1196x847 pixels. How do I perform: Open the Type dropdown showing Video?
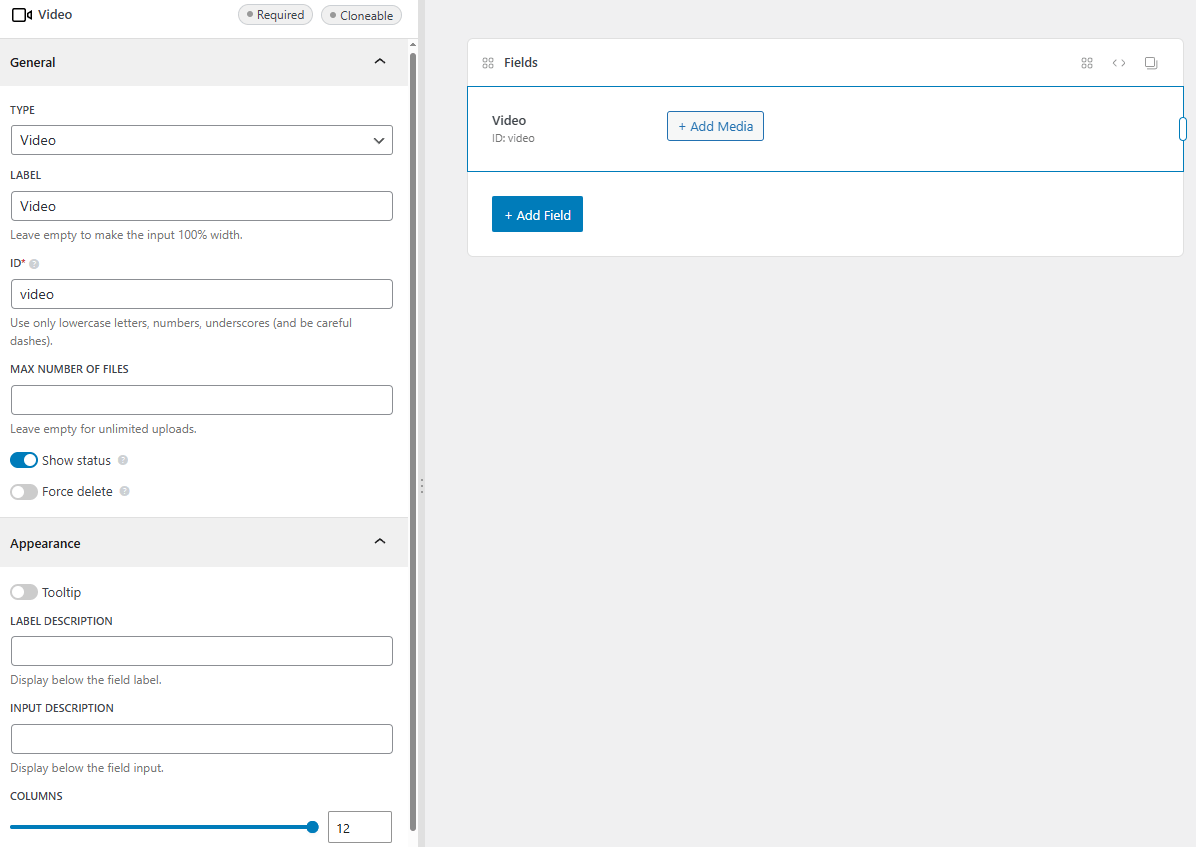[202, 140]
